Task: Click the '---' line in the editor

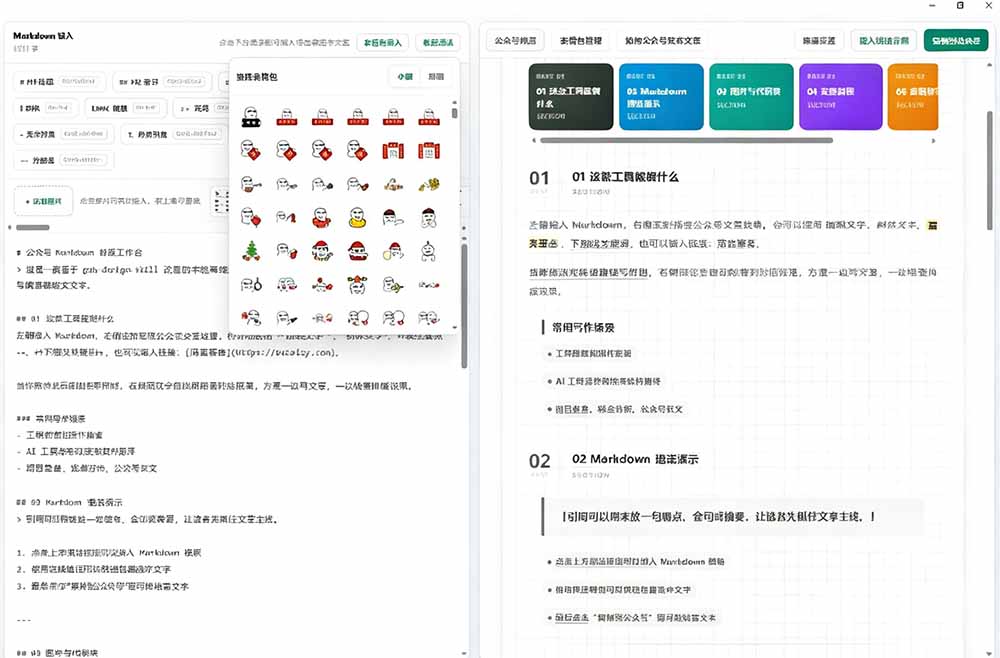Action: (24, 620)
